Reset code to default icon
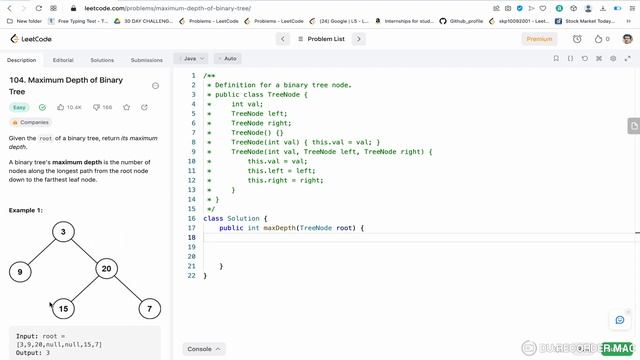This screenshot has height=360, width=640. pyautogui.click(x=584, y=59)
